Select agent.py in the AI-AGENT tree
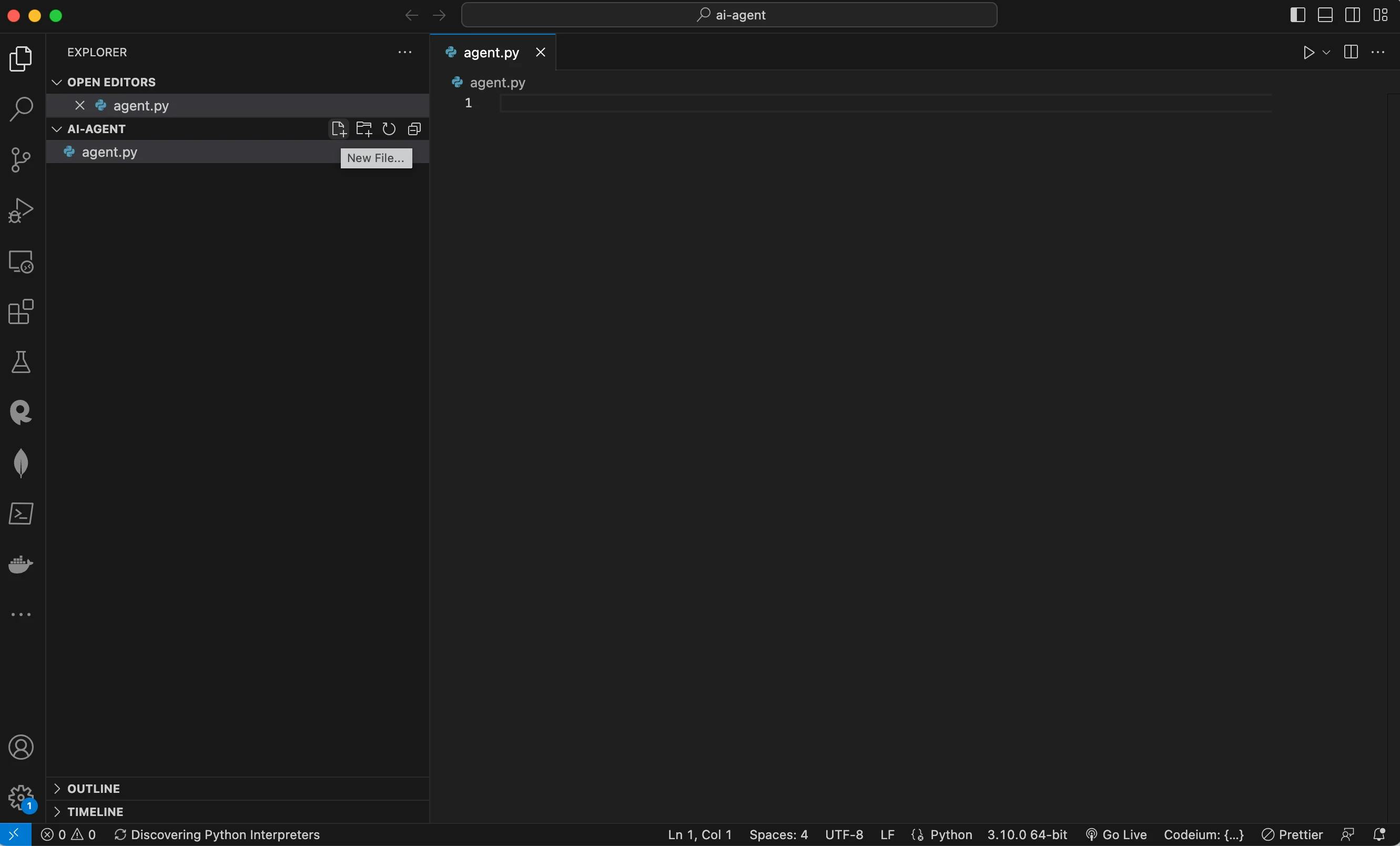This screenshot has height=846, width=1400. 109,152
